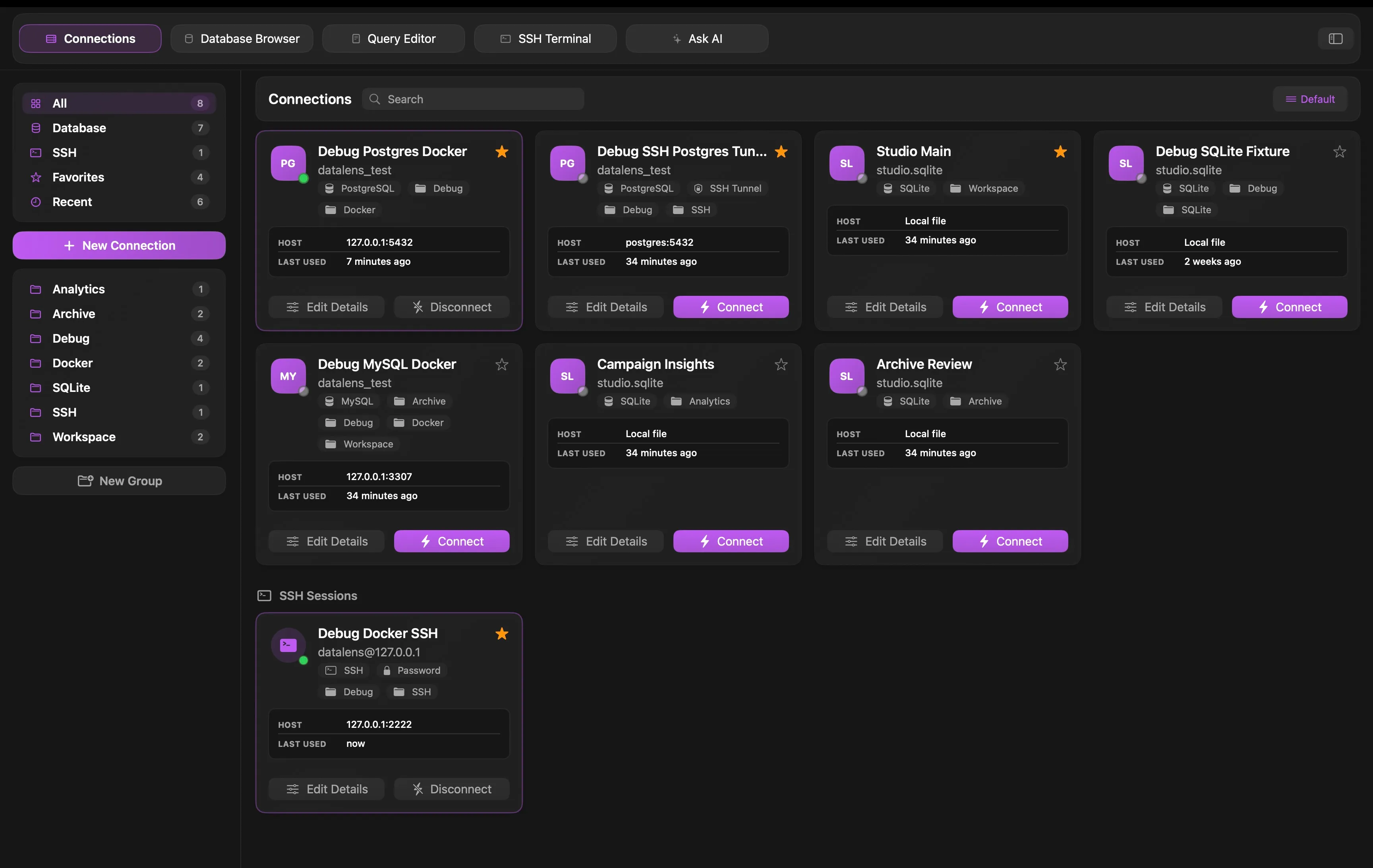Viewport: 1373px width, 868px height.
Task: Open the Archive group in sidebar
Action: pyautogui.click(x=119, y=314)
